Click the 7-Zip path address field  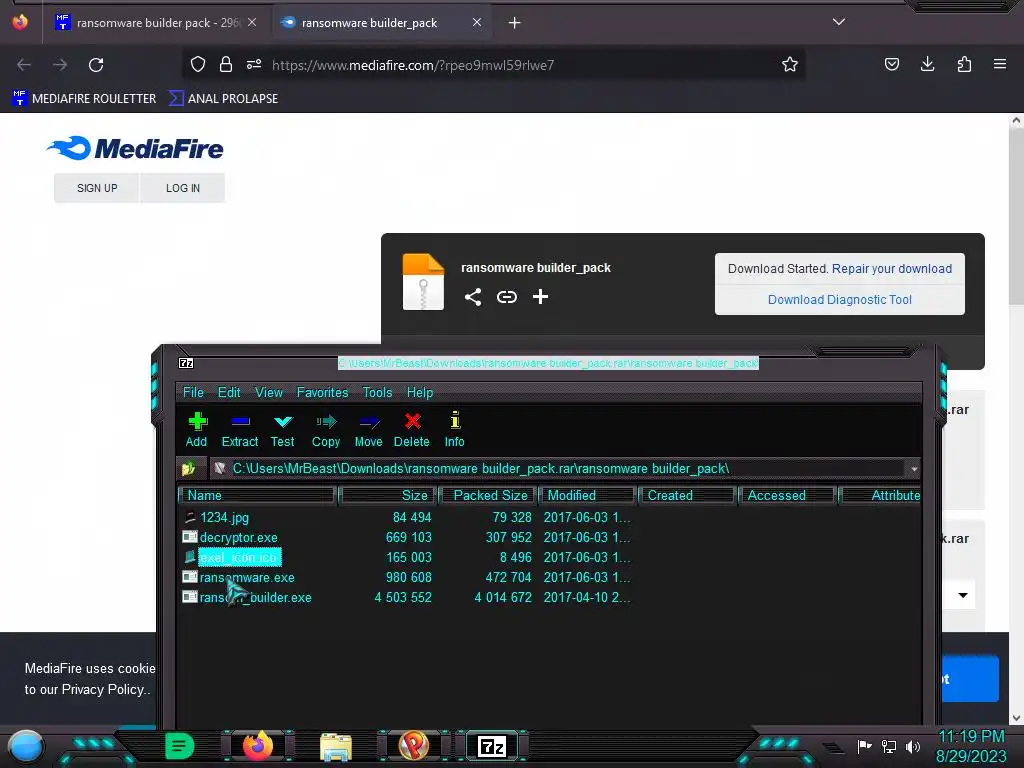tap(558, 469)
